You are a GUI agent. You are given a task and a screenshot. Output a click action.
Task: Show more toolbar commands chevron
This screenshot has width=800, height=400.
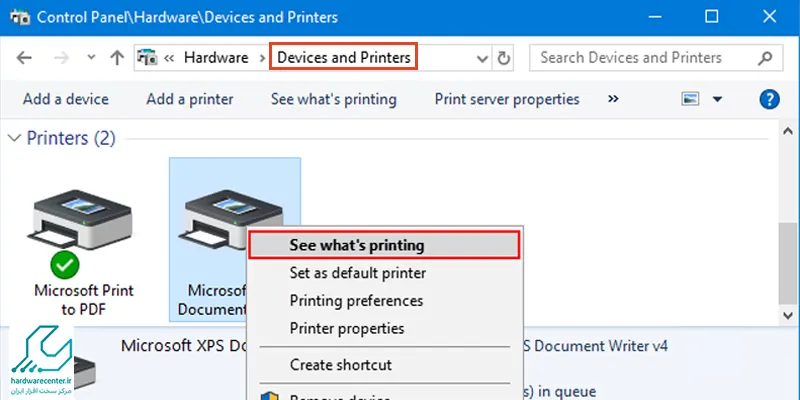[613, 98]
